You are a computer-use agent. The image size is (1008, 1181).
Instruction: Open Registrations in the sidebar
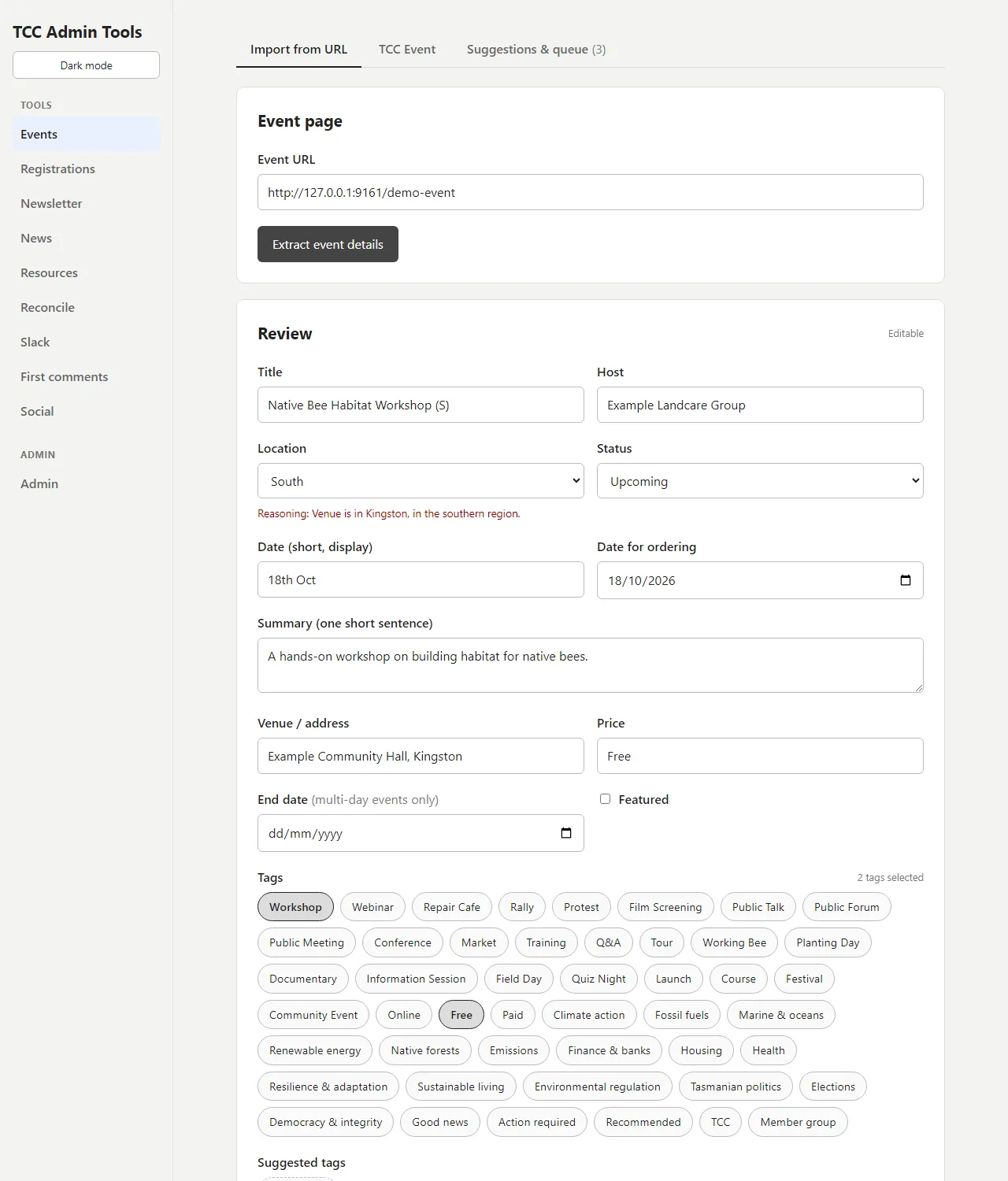tap(86, 169)
